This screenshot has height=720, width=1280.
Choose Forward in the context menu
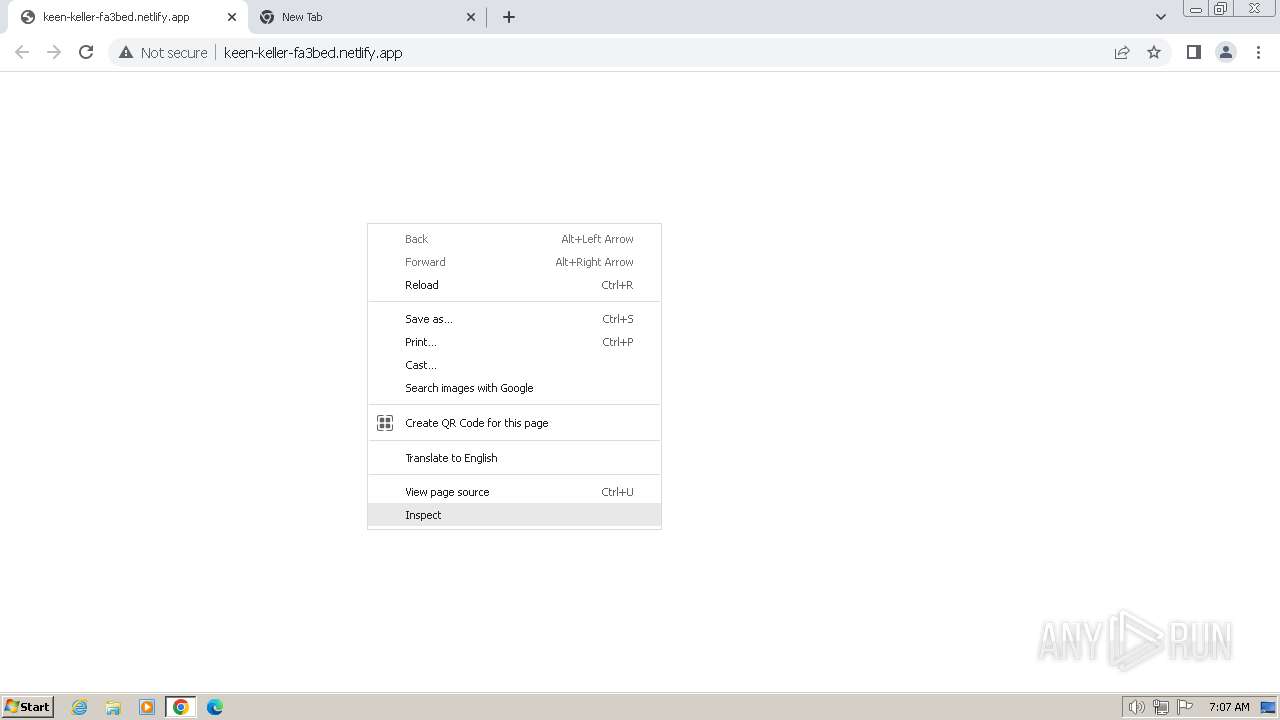[x=514, y=262]
